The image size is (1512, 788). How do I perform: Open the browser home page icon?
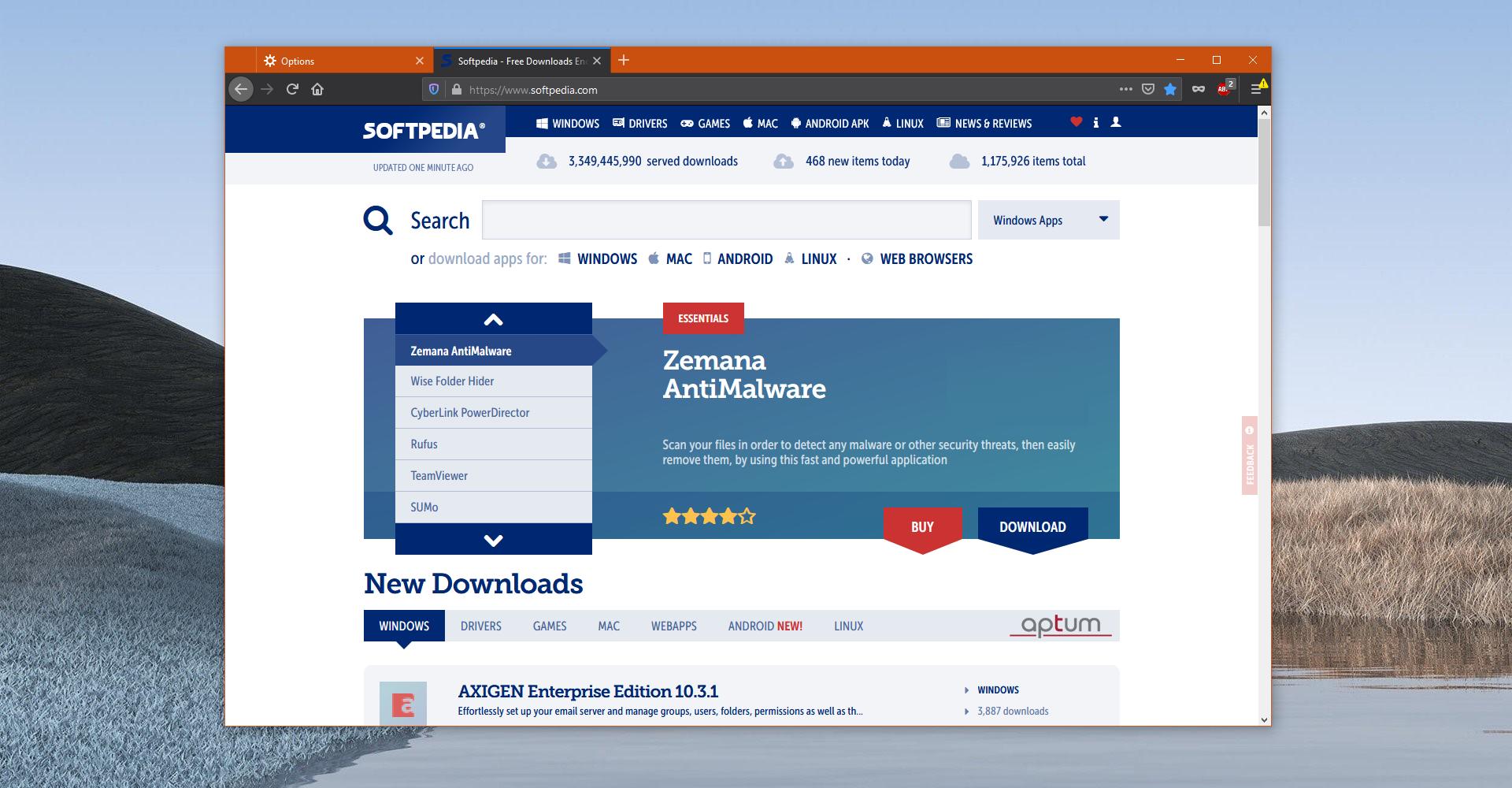point(317,89)
